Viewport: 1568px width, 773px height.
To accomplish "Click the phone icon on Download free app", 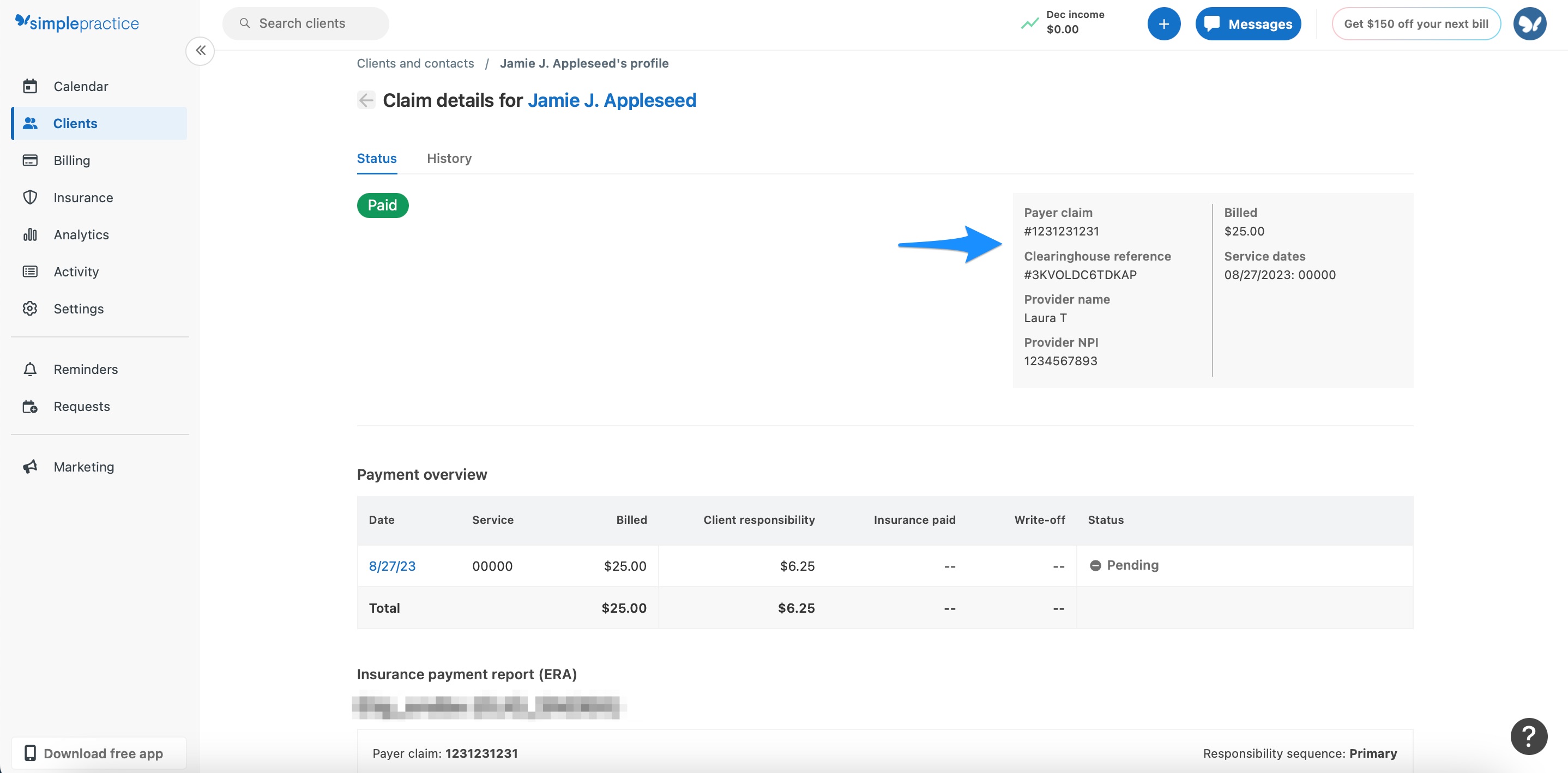I will click(x=31, y=753).
